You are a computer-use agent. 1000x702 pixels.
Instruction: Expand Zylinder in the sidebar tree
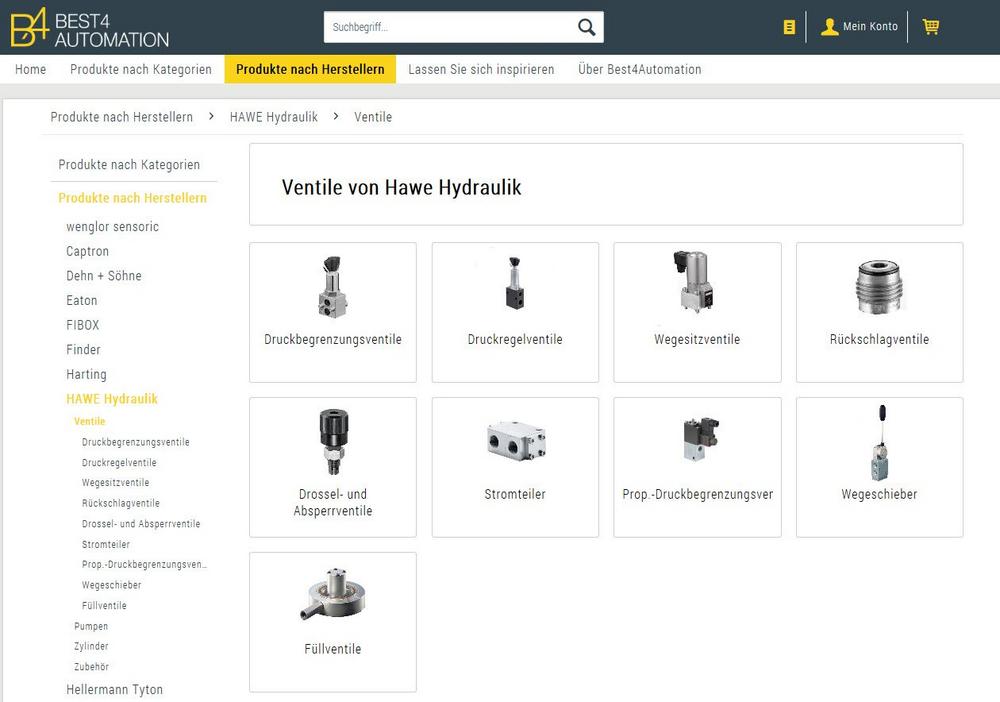(x=91, y=646)
